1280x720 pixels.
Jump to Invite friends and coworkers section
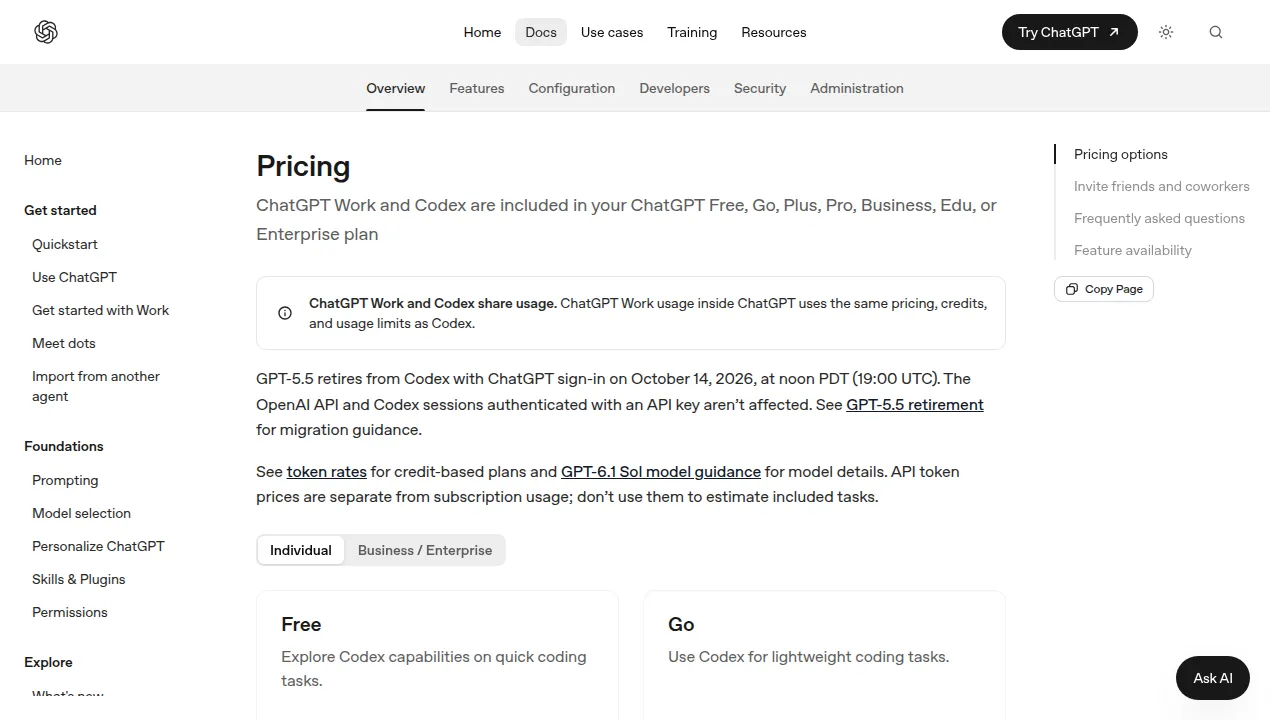(x=1162, y=186)
